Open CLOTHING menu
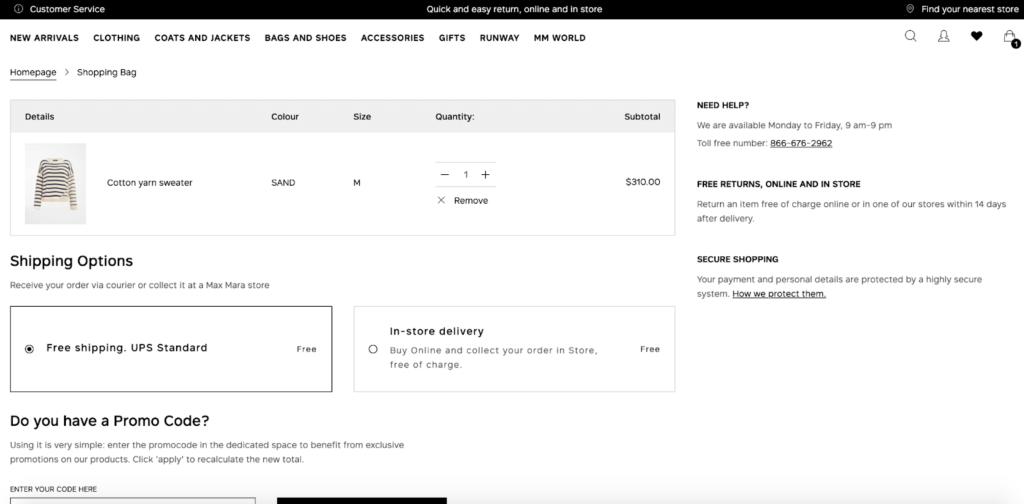This screenshot has height=504, width=1024. (116, 38)
